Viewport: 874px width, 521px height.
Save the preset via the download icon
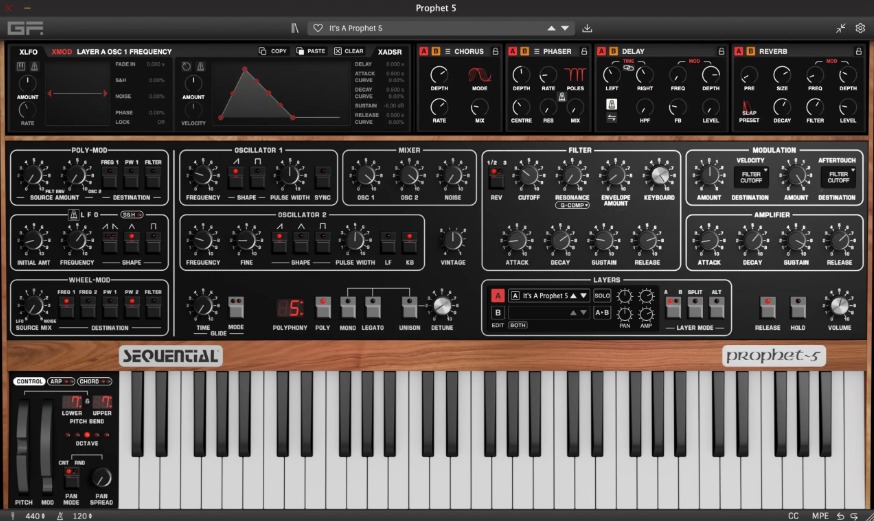coord(587,28)
